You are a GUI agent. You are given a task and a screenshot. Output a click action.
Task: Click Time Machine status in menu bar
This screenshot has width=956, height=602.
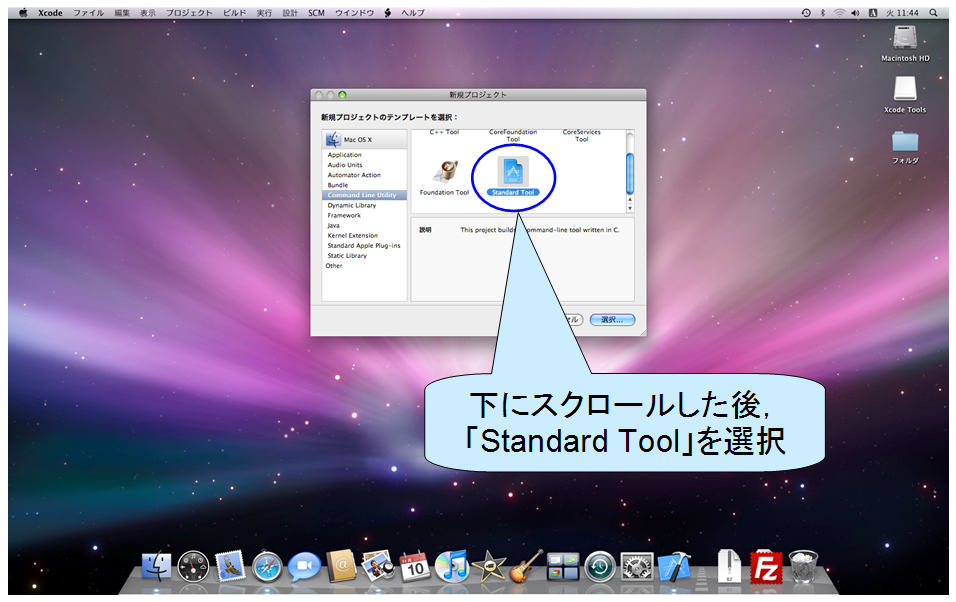pyautogui.click(x=806, y=12)
